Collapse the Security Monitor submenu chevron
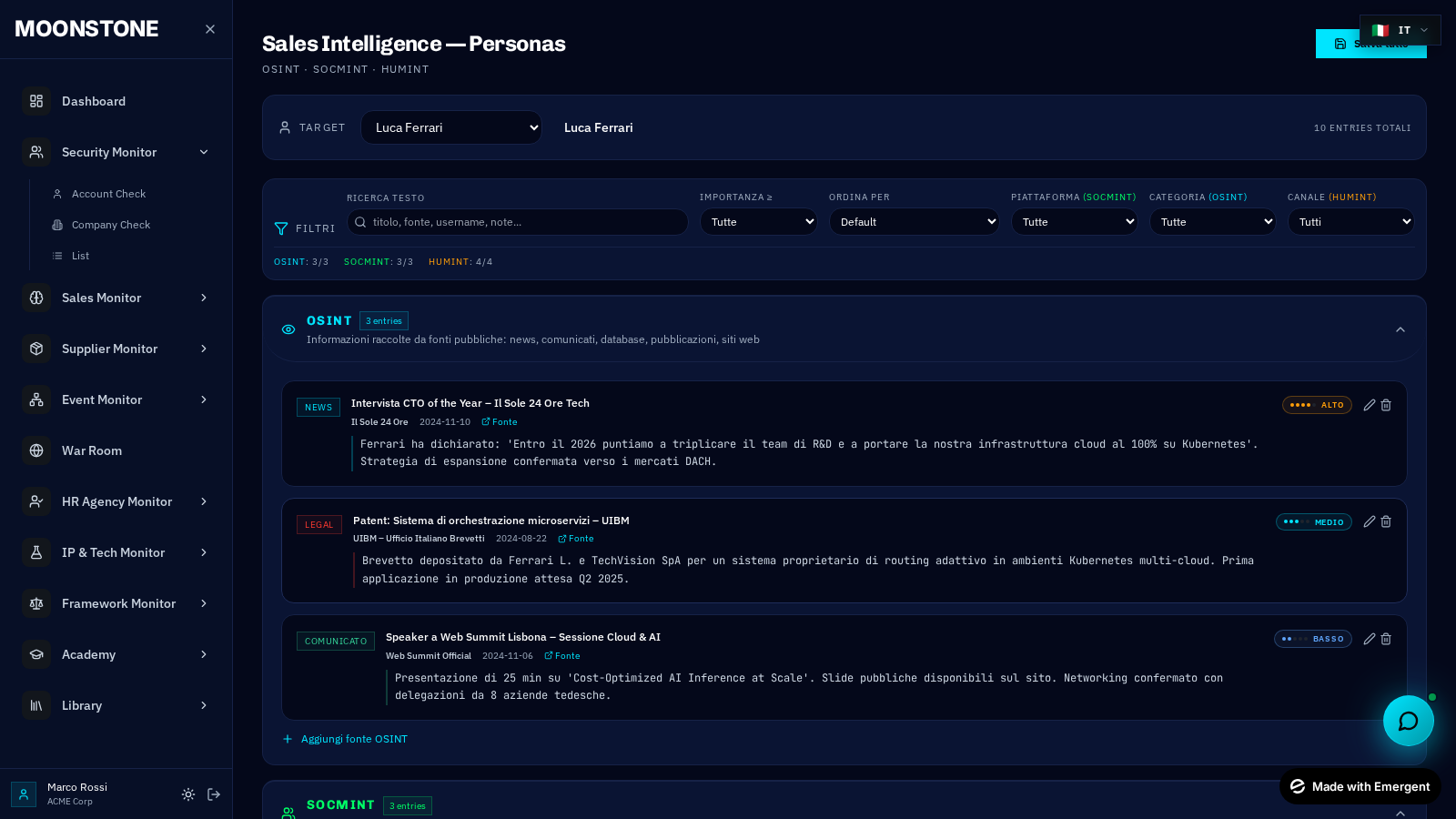1456x819 pixels. [x=204, y=152]
